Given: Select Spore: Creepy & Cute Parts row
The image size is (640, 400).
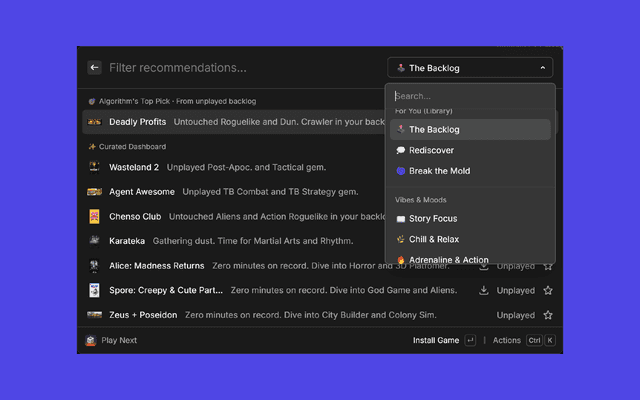Looking at the screenshot, I should pos(320,290).
